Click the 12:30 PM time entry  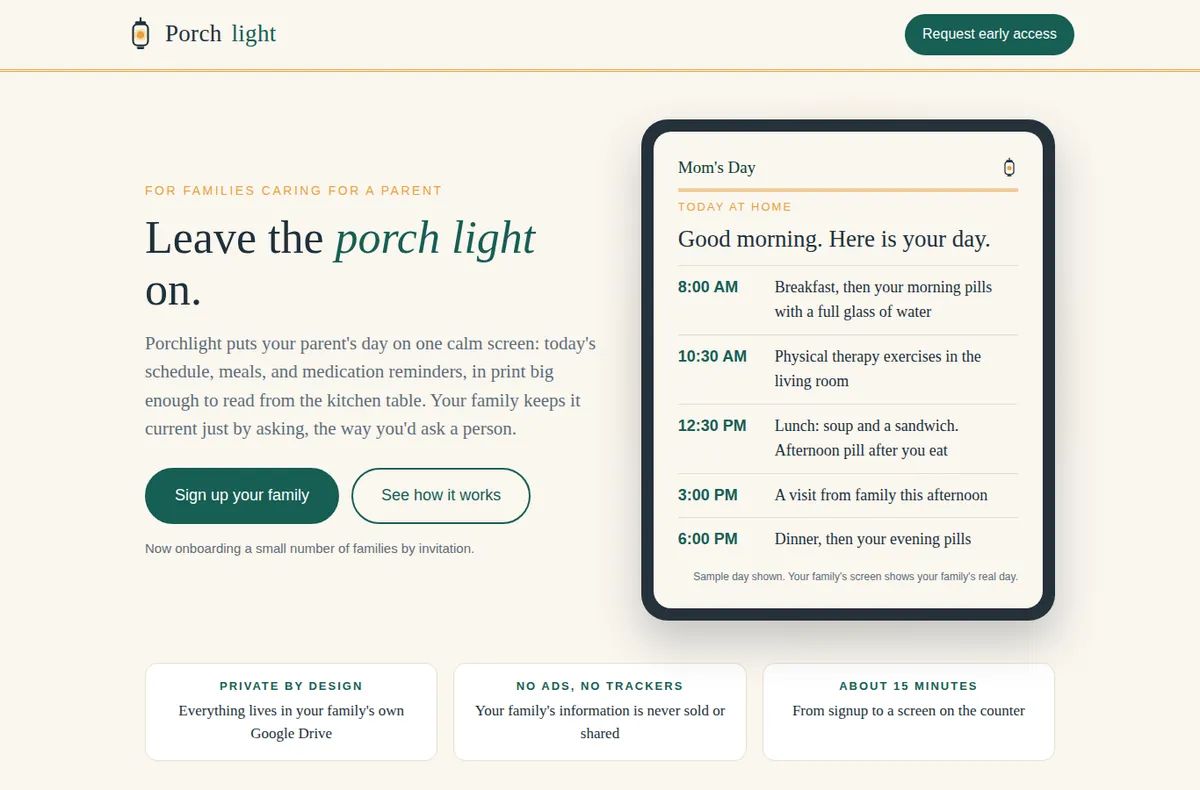[x=712, y=425]
